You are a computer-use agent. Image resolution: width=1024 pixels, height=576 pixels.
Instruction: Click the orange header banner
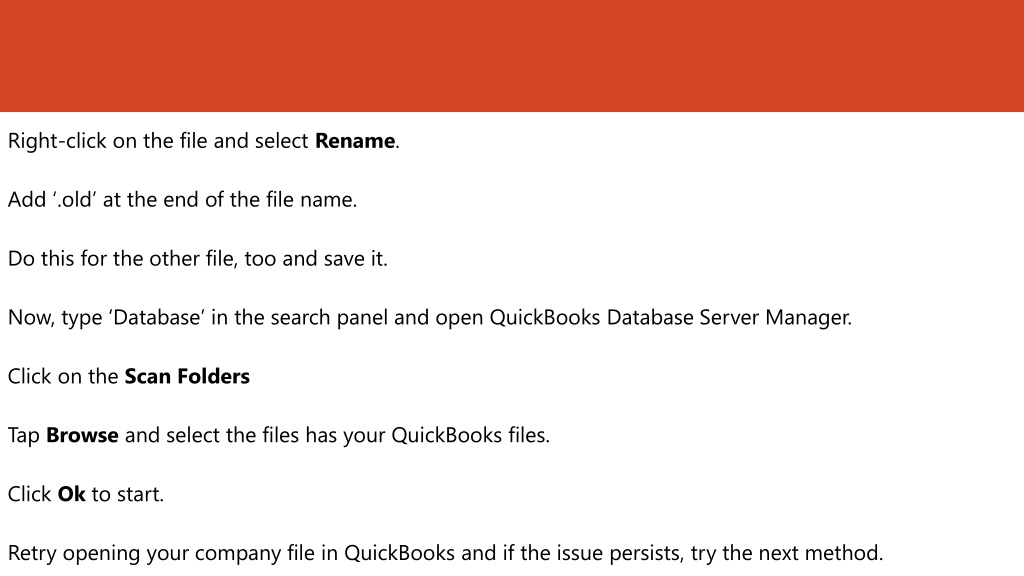[512, 56]
